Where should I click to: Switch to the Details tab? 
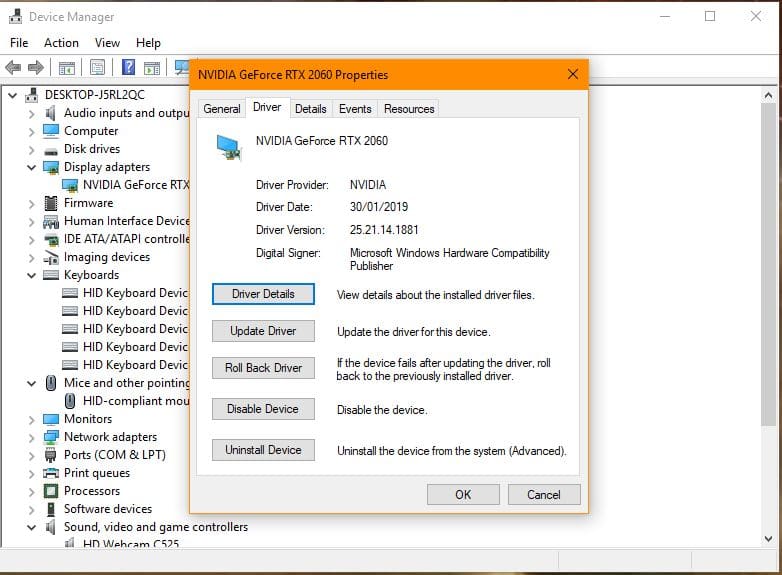[x=310, y=109]
